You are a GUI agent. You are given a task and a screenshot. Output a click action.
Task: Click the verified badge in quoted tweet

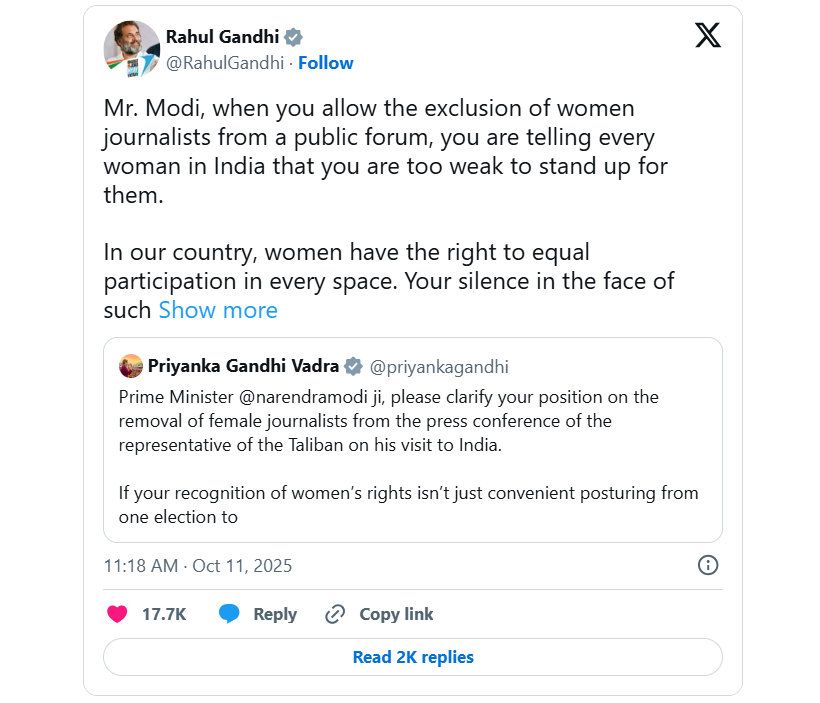point(354,366)
